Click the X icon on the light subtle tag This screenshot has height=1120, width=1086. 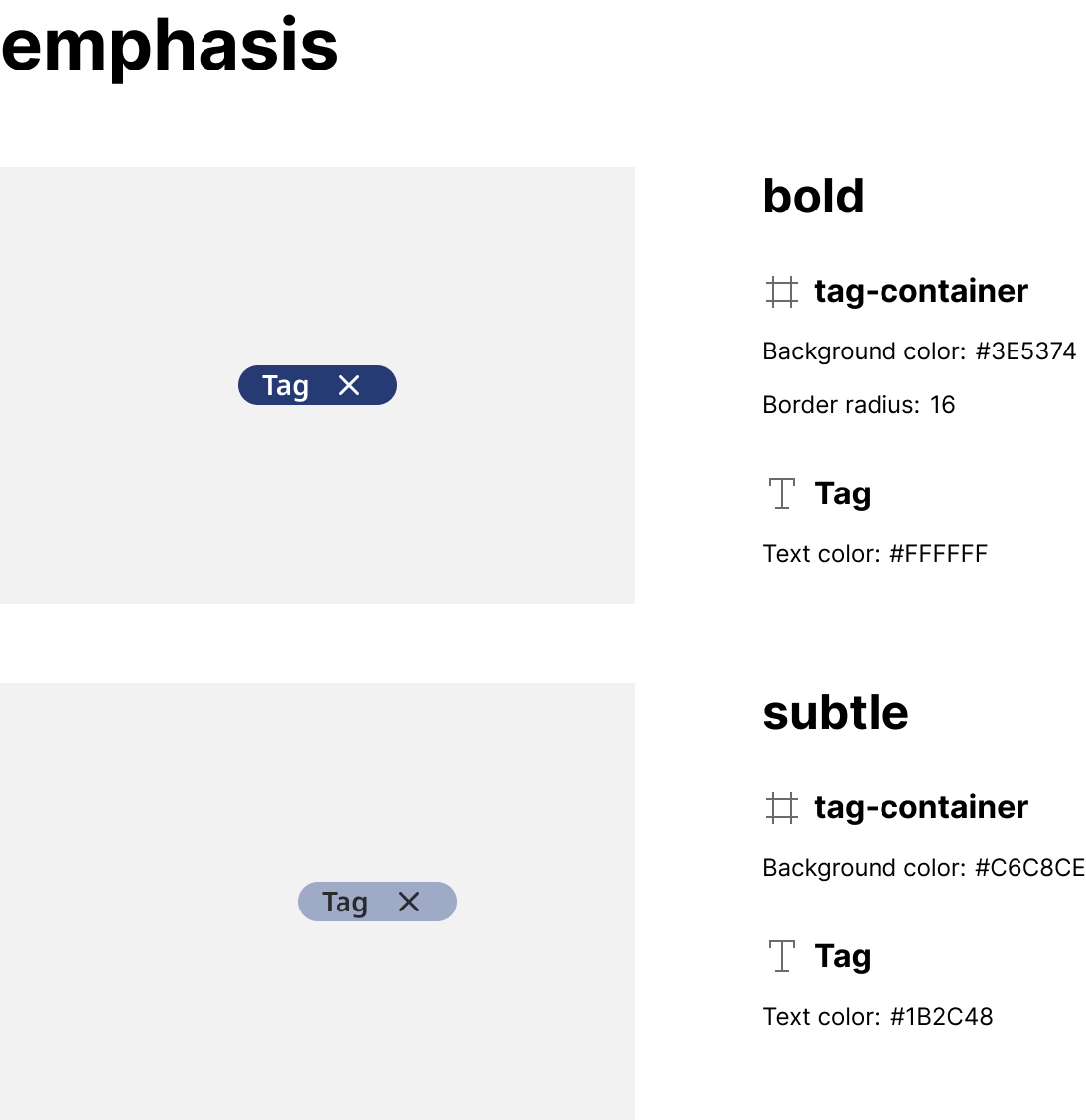(x=409, y=902)
